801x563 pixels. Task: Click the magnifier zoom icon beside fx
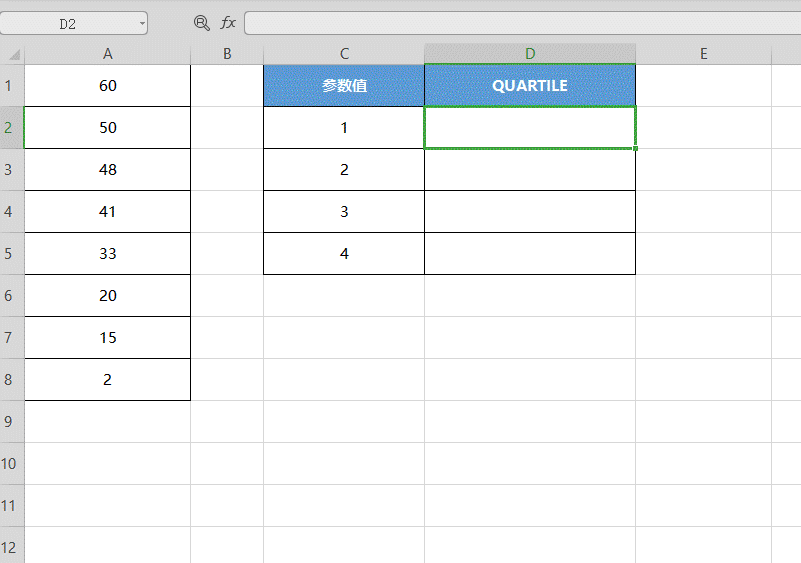202,23
